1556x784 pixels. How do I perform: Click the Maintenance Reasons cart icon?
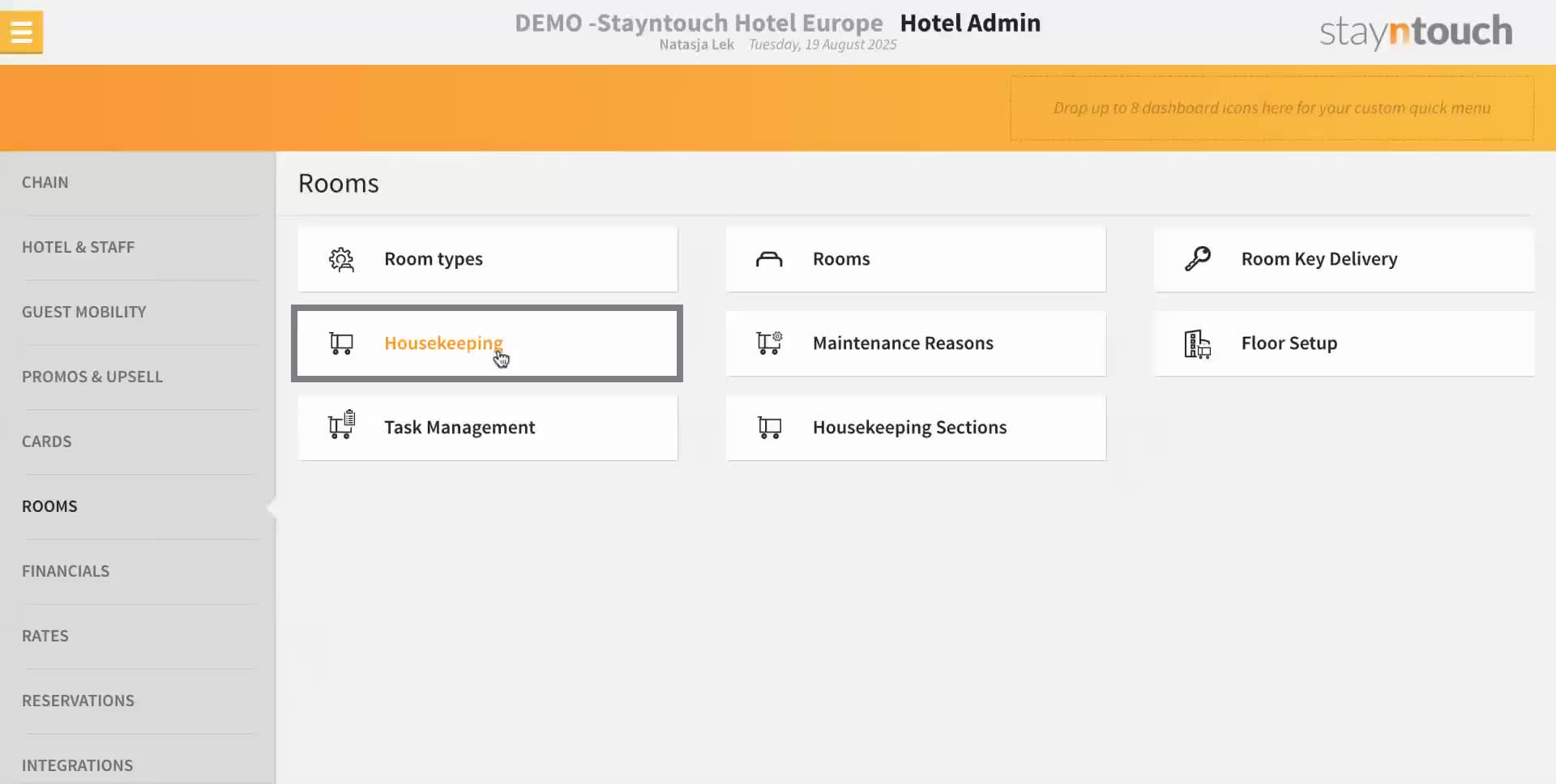769,343
